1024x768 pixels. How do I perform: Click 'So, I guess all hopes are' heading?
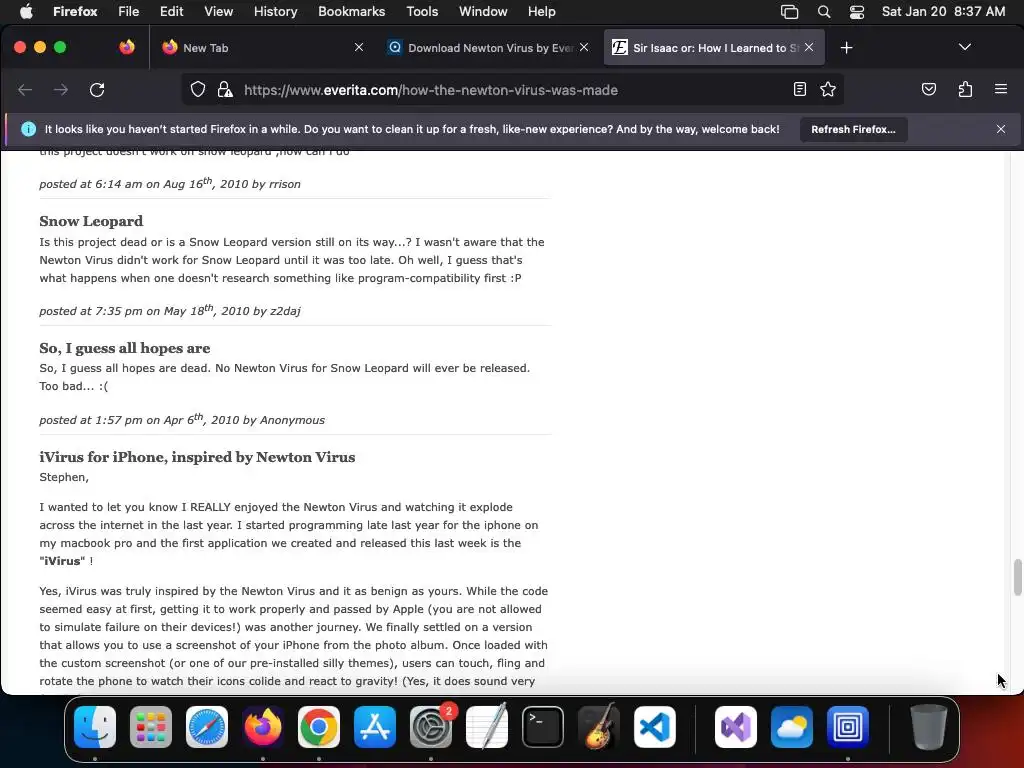point(125,348)
